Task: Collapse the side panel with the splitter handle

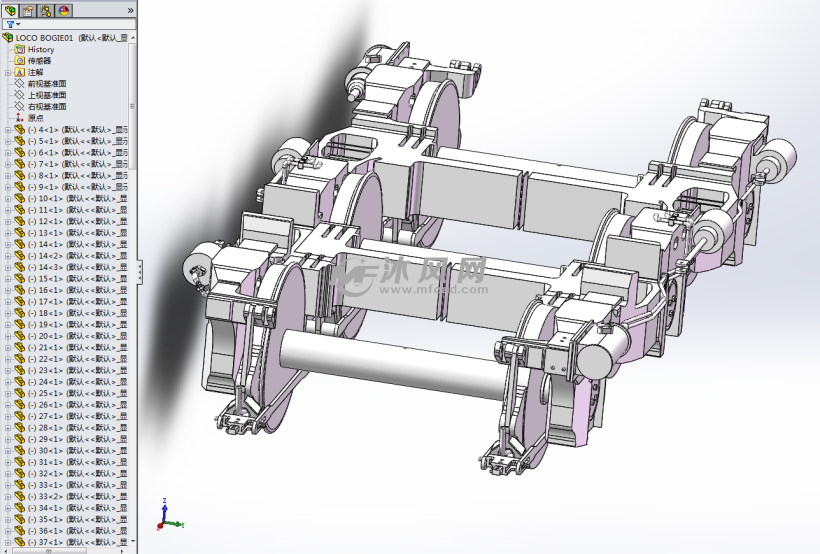Action: (140, 273)
